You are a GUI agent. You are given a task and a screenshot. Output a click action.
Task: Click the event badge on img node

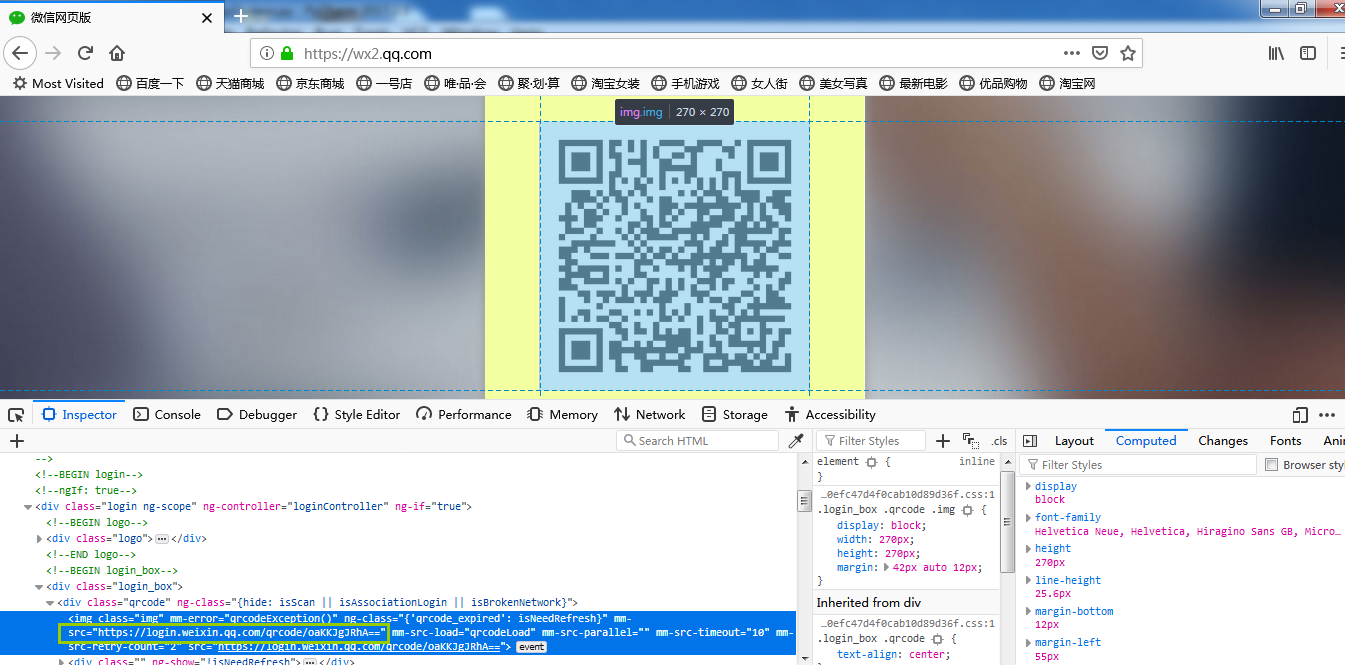coord(530,648)
